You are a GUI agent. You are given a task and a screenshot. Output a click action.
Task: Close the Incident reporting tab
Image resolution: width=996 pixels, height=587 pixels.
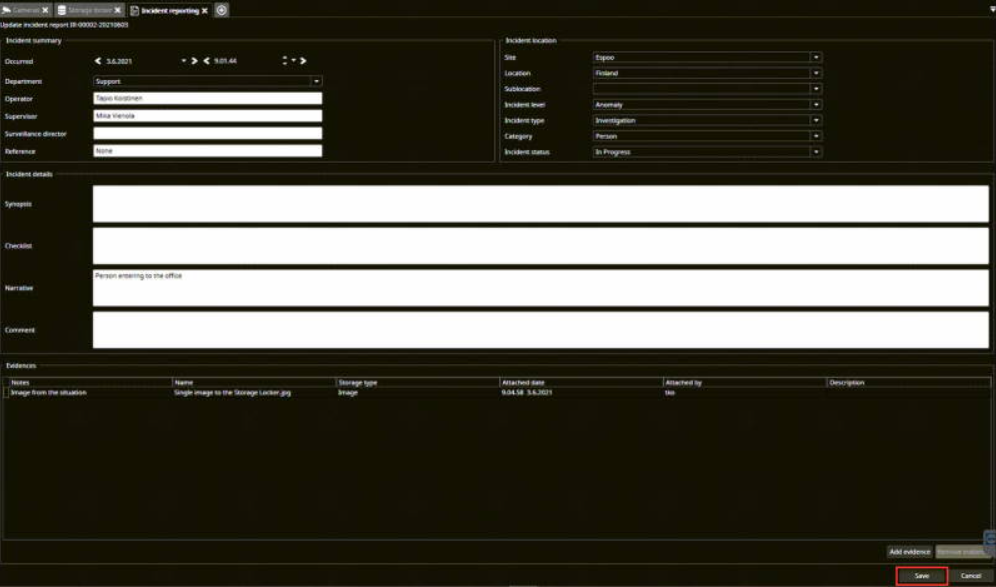point(205,10)
